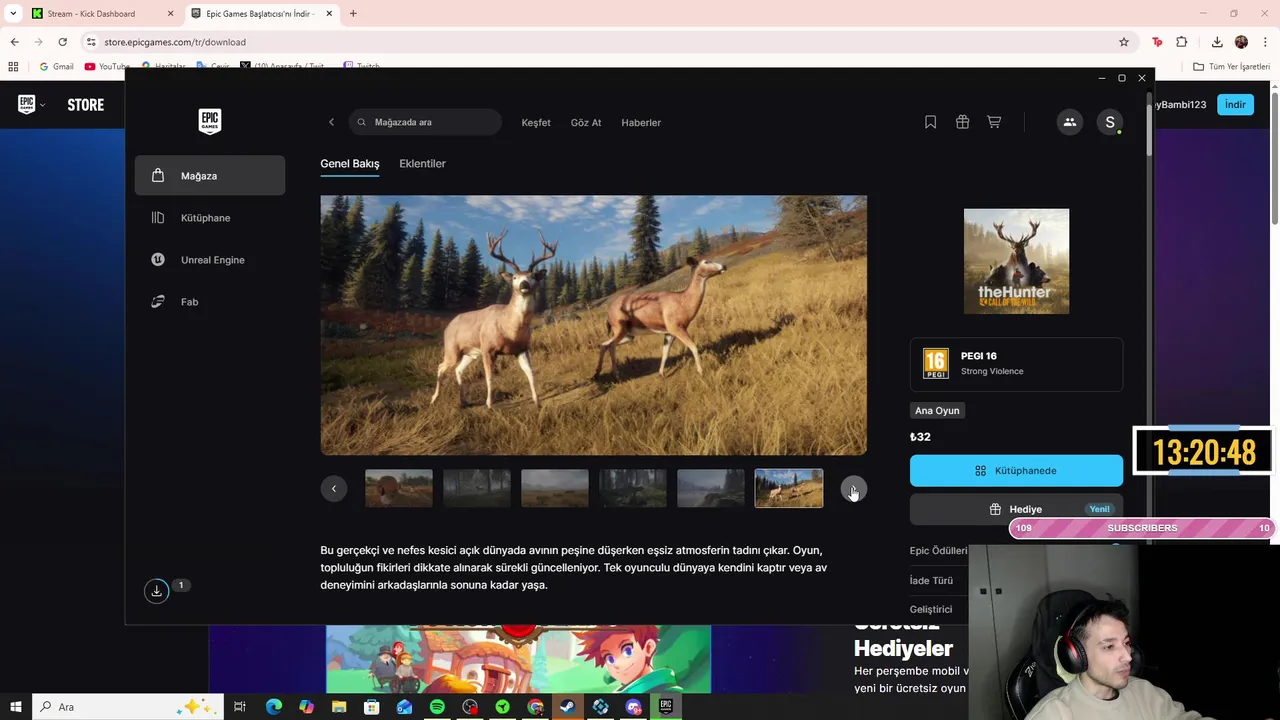This screenshot has height=720, width=1280.
Task: Open Göz At in launcher navigation
Action: click(586, 122)
